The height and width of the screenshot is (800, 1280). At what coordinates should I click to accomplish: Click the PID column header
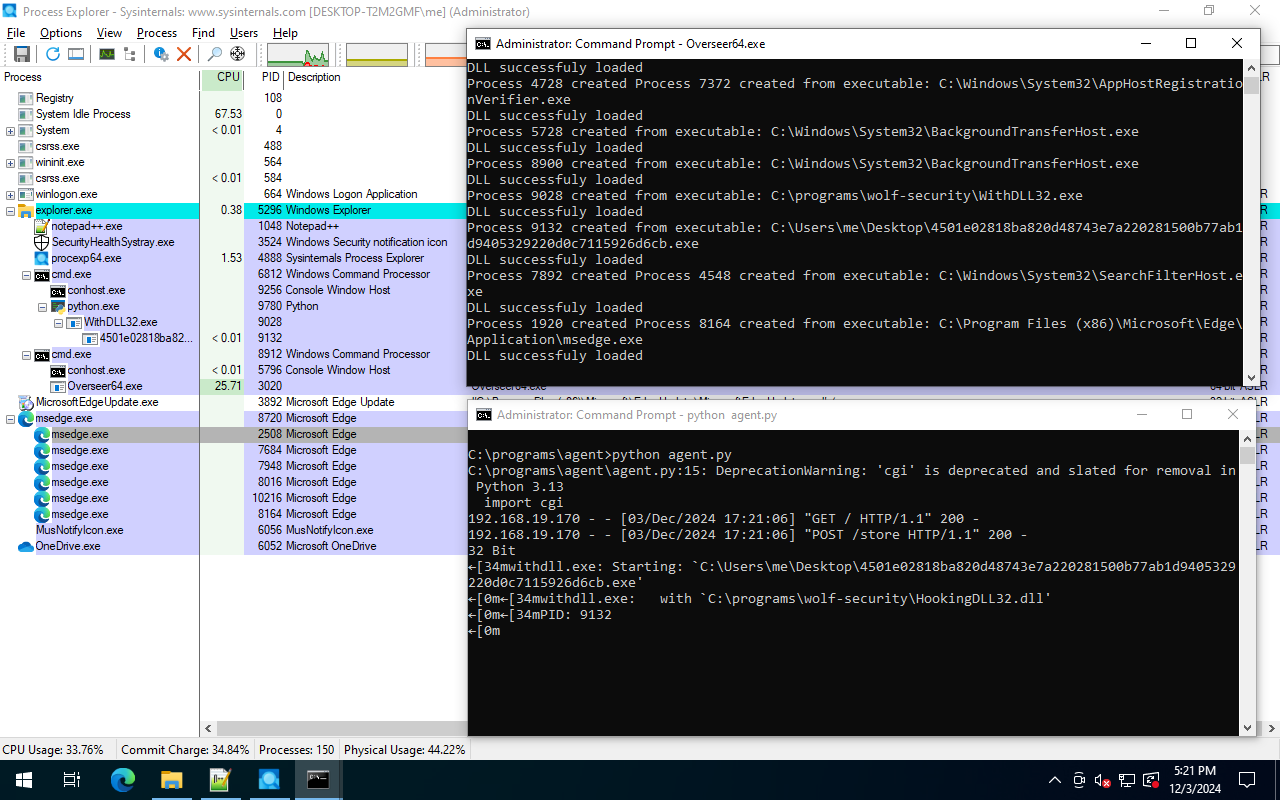click(270, 77)
